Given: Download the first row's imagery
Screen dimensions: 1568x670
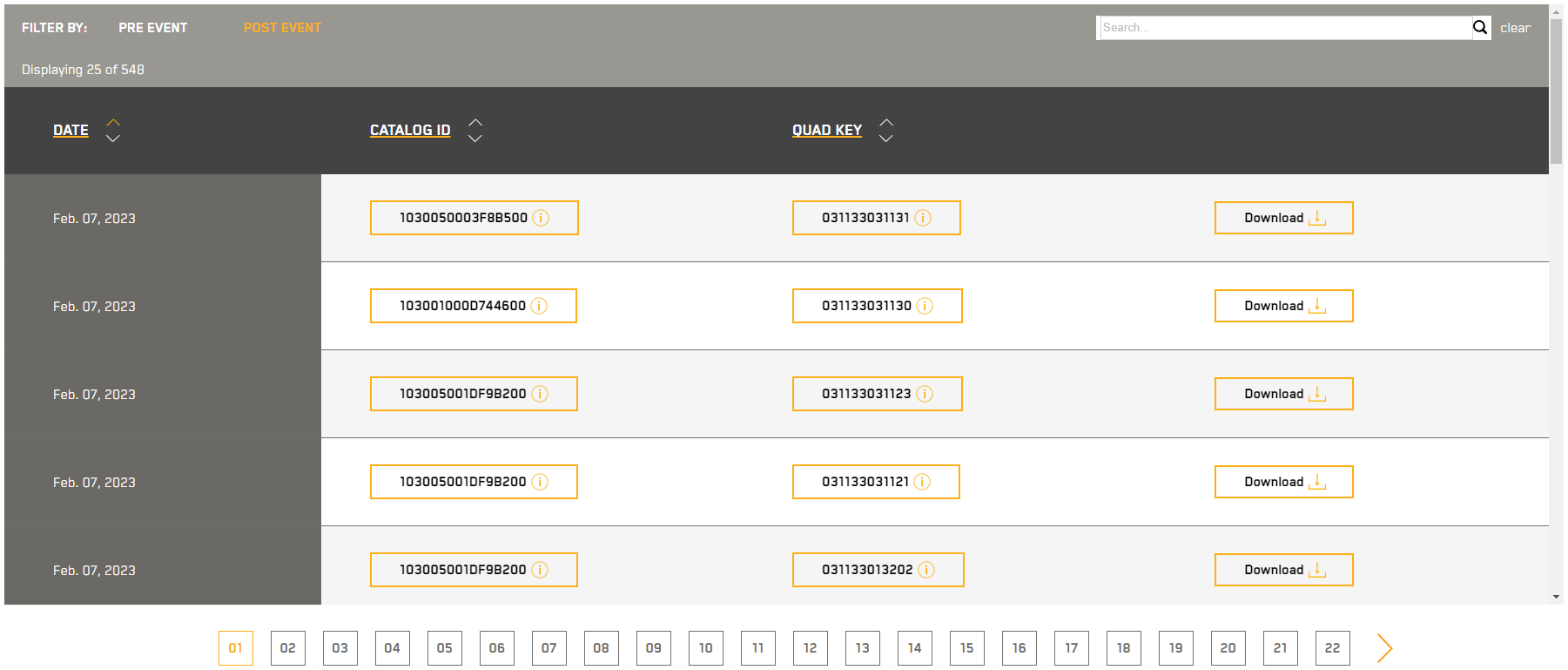Looking at the screenshot, I should tap(1283, 218).
